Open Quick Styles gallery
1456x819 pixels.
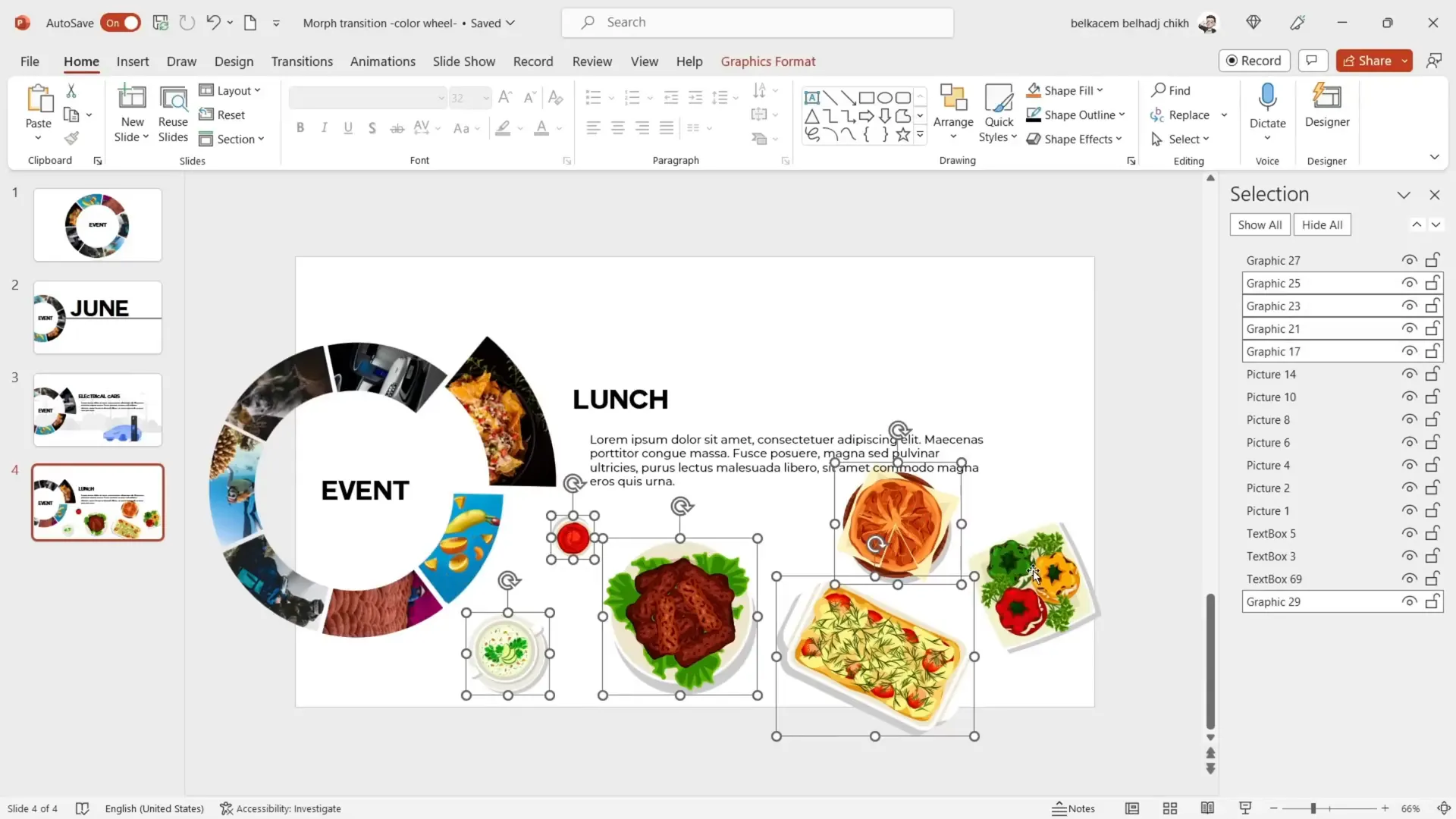[x=998, y=114]
